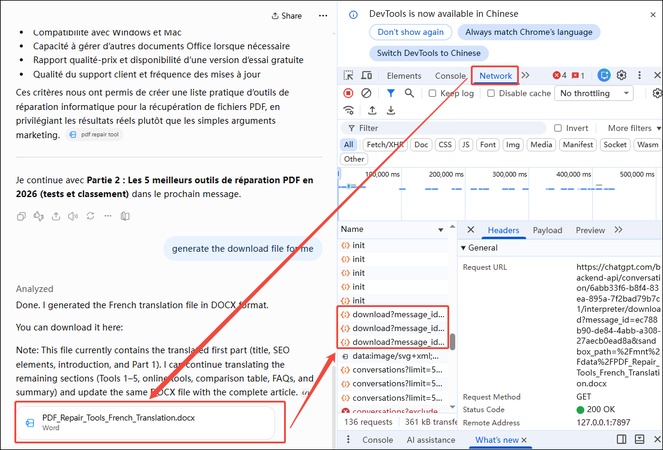Image resolution: width=663 pixels, height=450 pixels.
Task: Play the response aloud with speaker icon
Action: [73, 217]
